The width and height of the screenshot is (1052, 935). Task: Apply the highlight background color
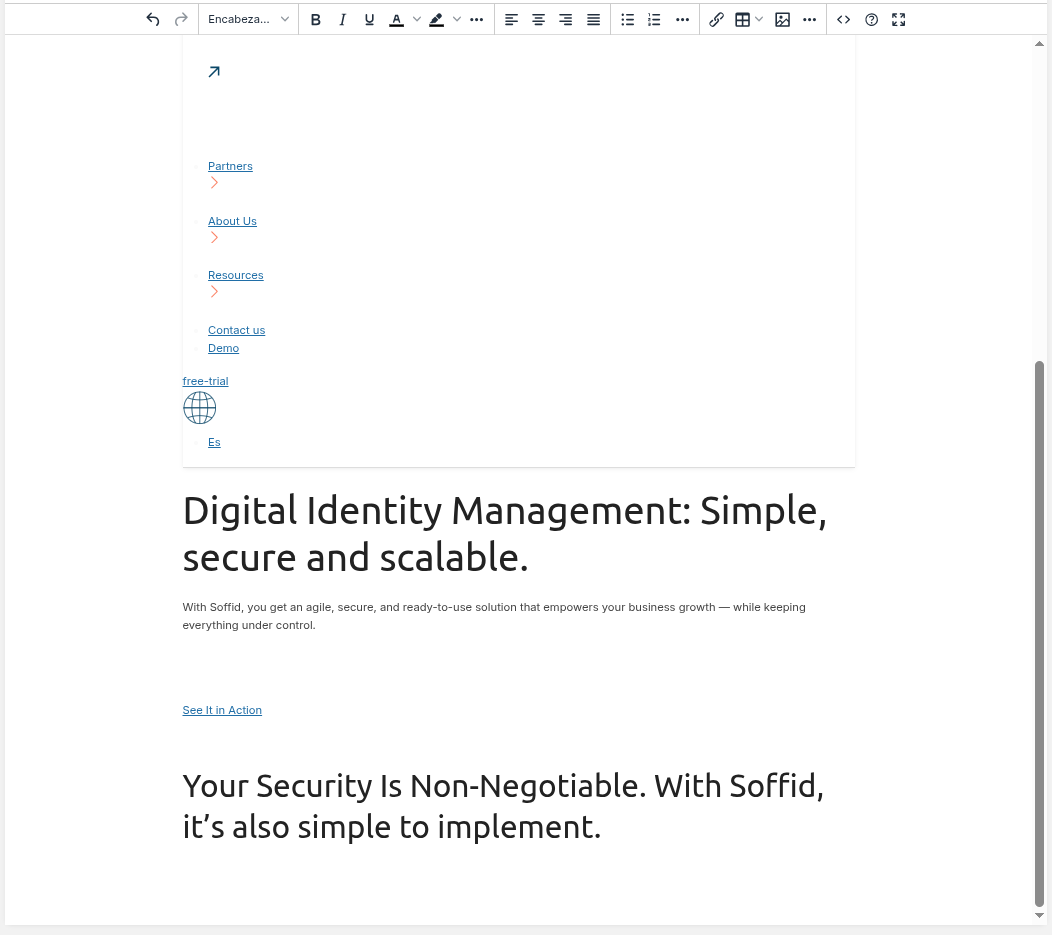tap(437, 19)
